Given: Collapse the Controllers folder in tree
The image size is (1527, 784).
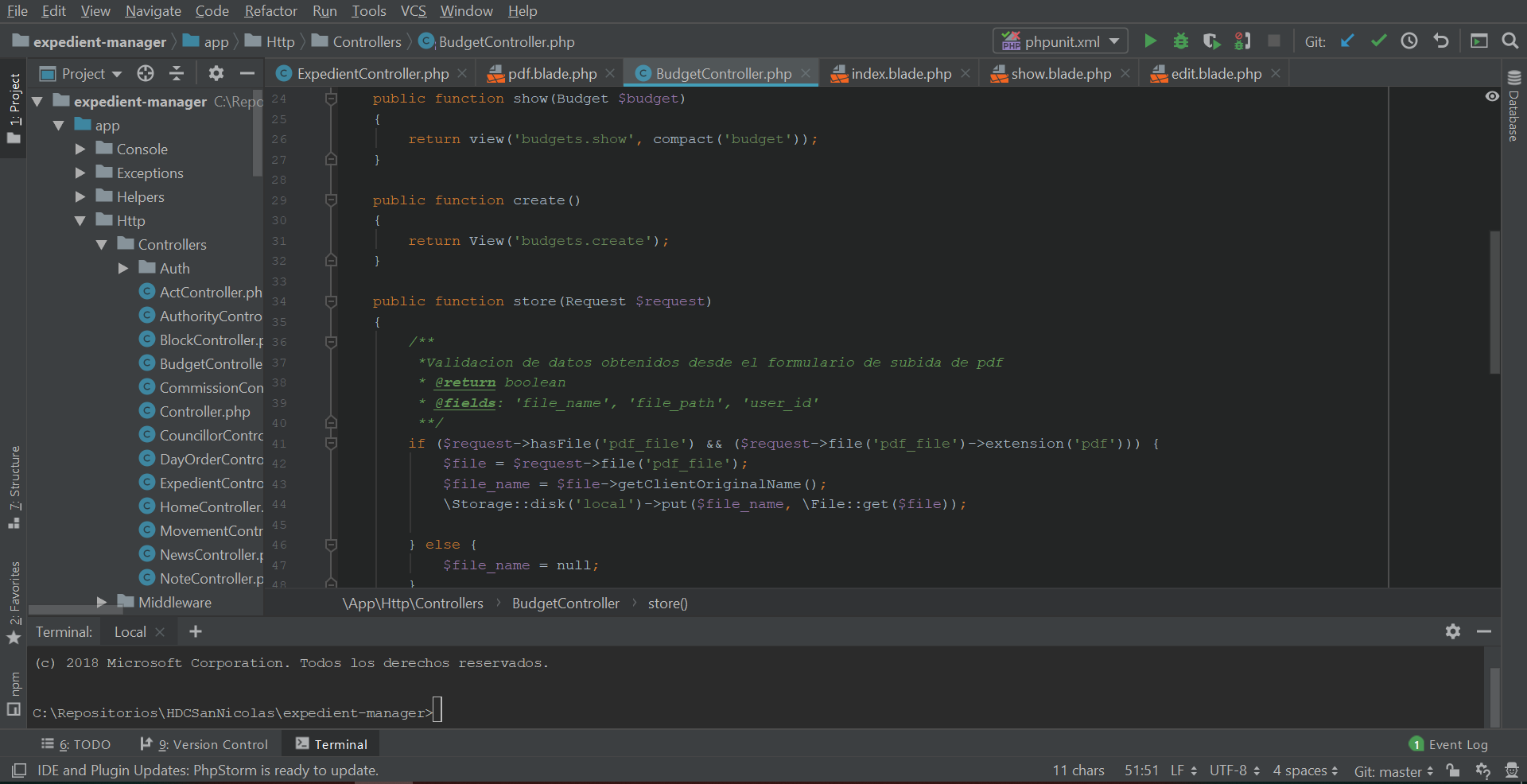Looking at the screenshot, I should [x=102, y=245].
